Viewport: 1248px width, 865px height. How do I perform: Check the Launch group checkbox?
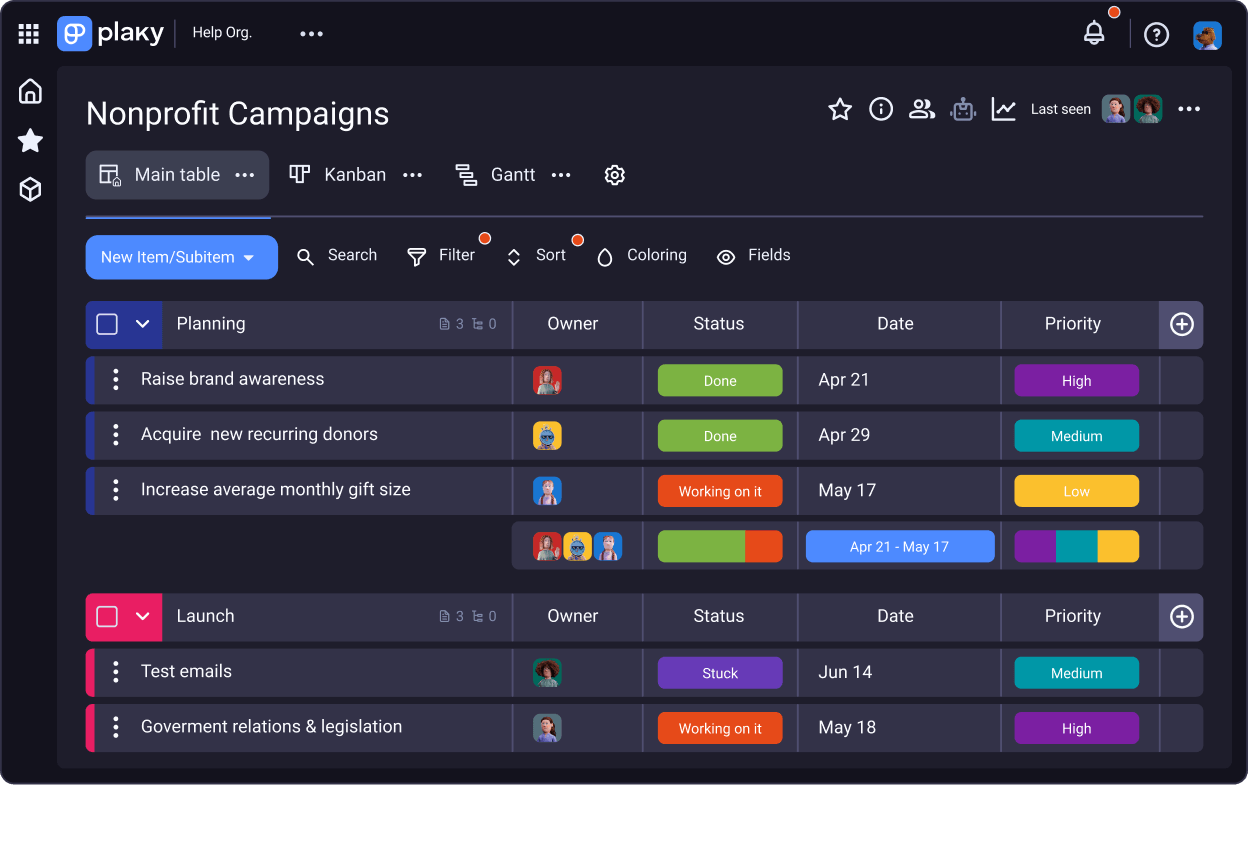[x=107, y=617]
